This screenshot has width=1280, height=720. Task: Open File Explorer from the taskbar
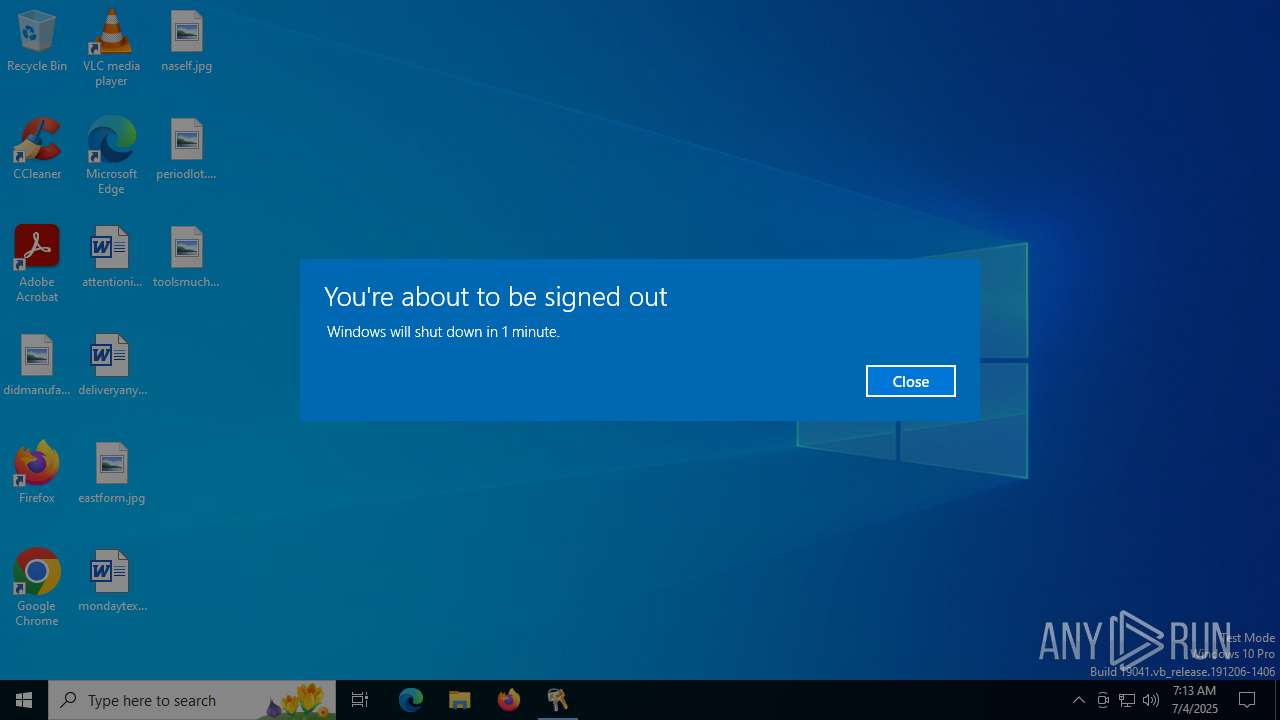point(459,700)
